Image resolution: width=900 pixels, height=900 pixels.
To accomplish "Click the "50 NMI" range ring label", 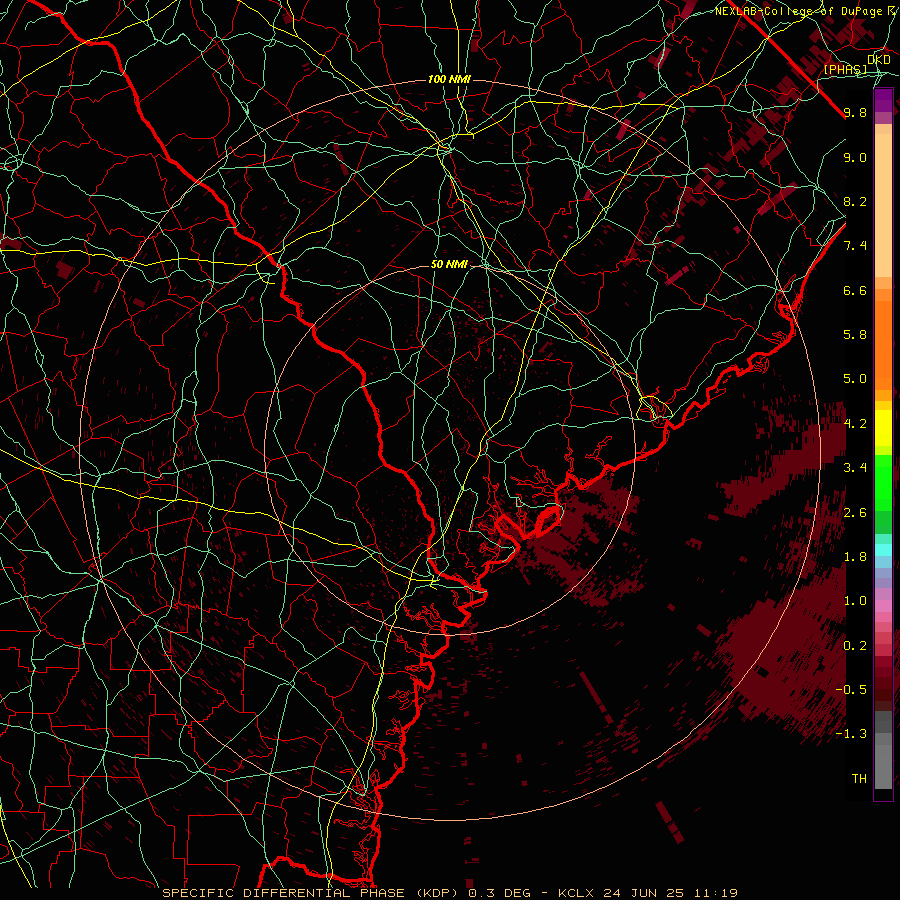I will [449, 264].
